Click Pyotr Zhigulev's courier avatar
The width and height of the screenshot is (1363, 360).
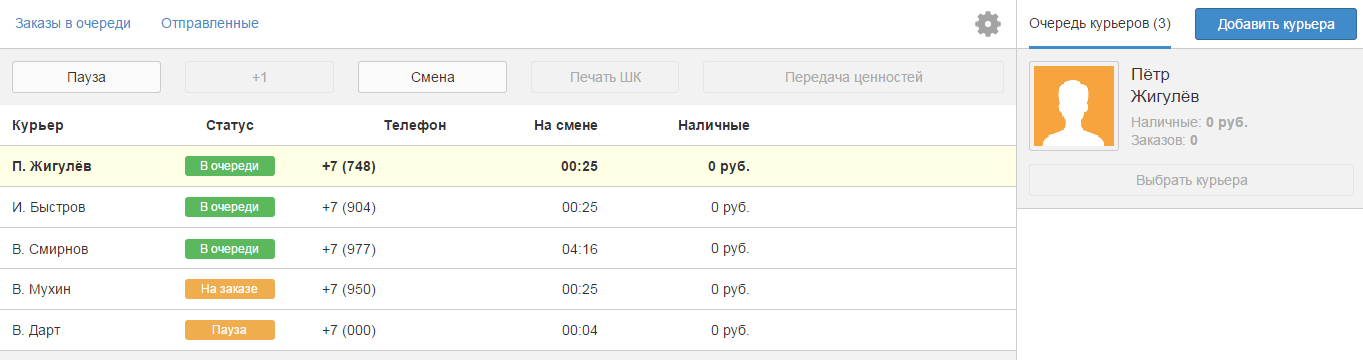pyautogui.click(x=1074, y=106)
